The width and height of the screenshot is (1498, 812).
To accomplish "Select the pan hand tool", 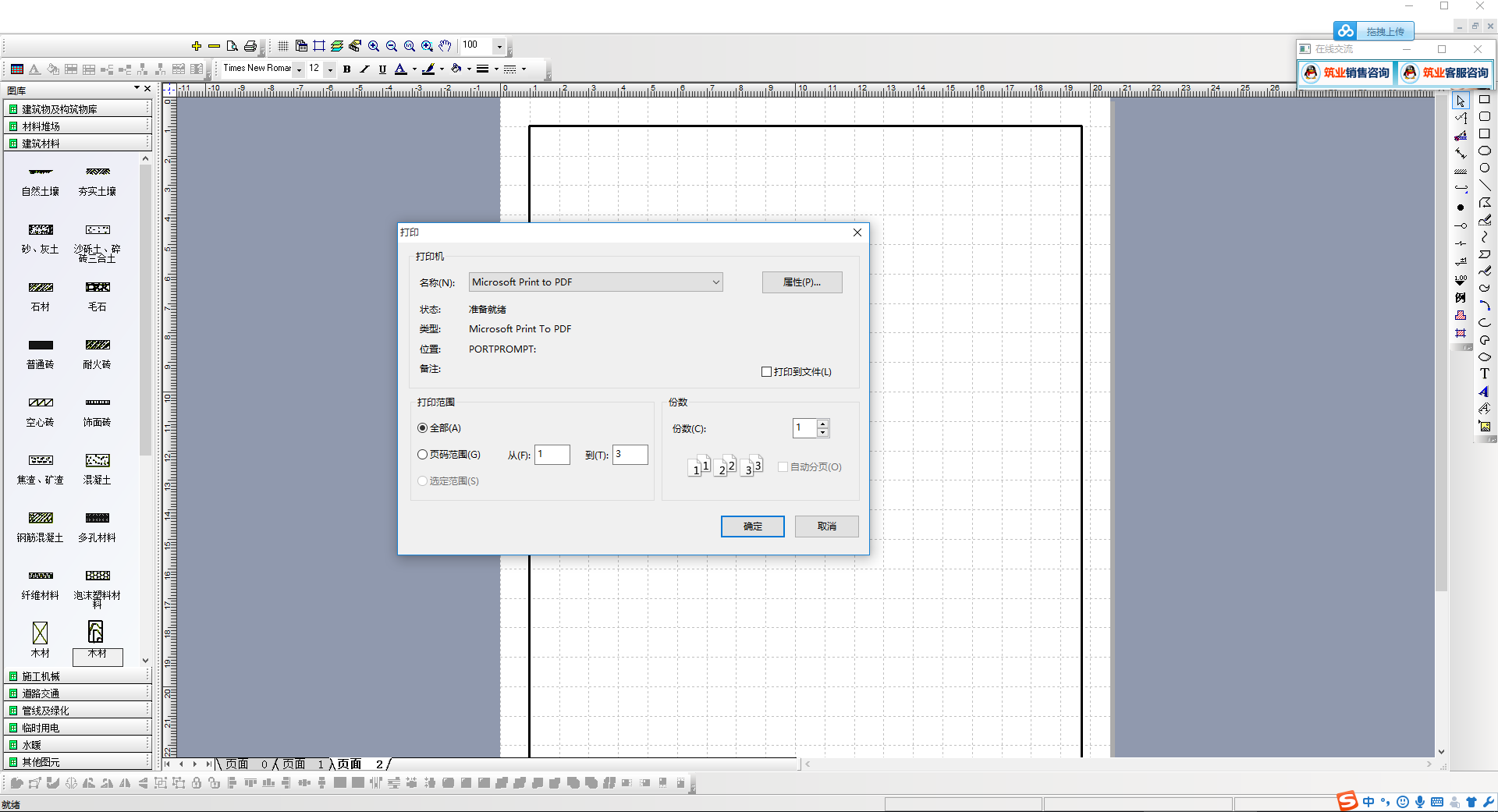I will click(445, 46).
